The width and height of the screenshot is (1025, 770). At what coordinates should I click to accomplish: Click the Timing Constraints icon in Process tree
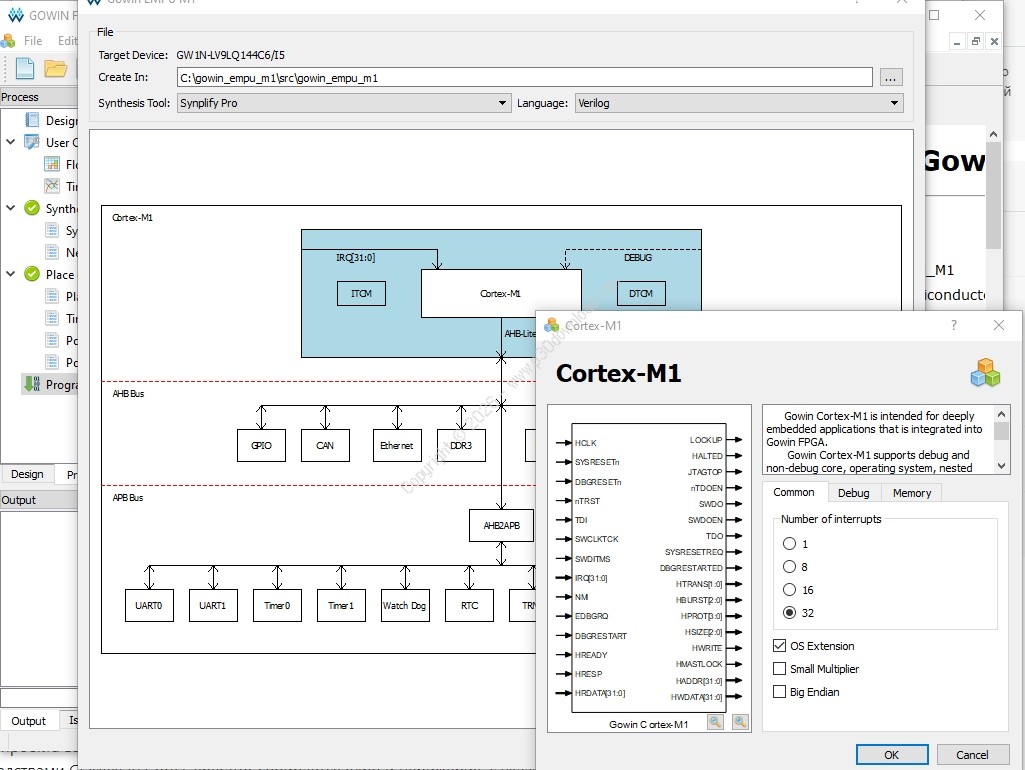[x=52, y=186]
